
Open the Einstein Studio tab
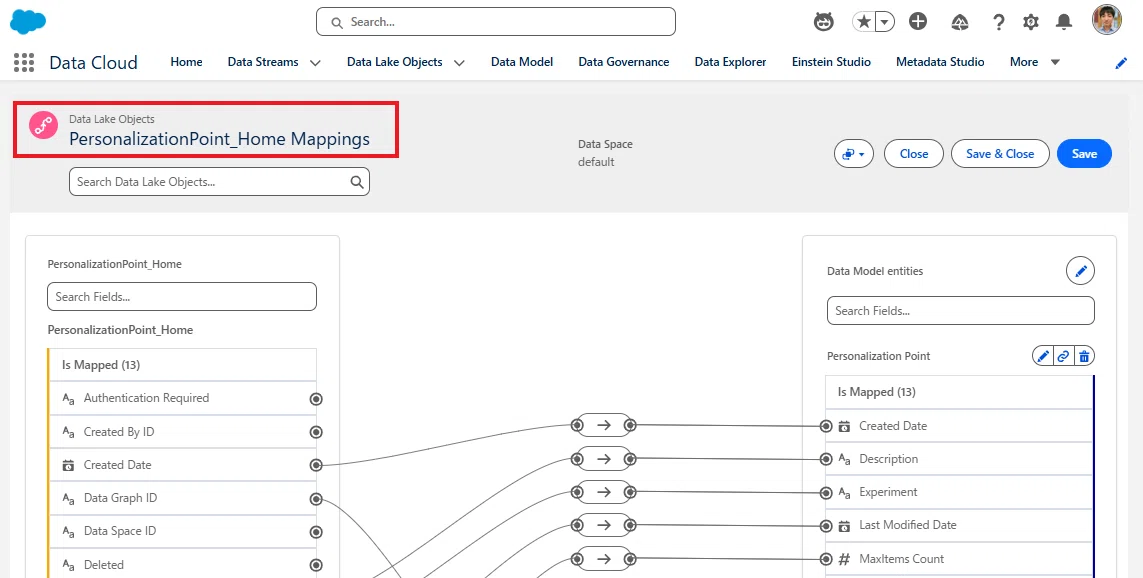coord(832,62)
